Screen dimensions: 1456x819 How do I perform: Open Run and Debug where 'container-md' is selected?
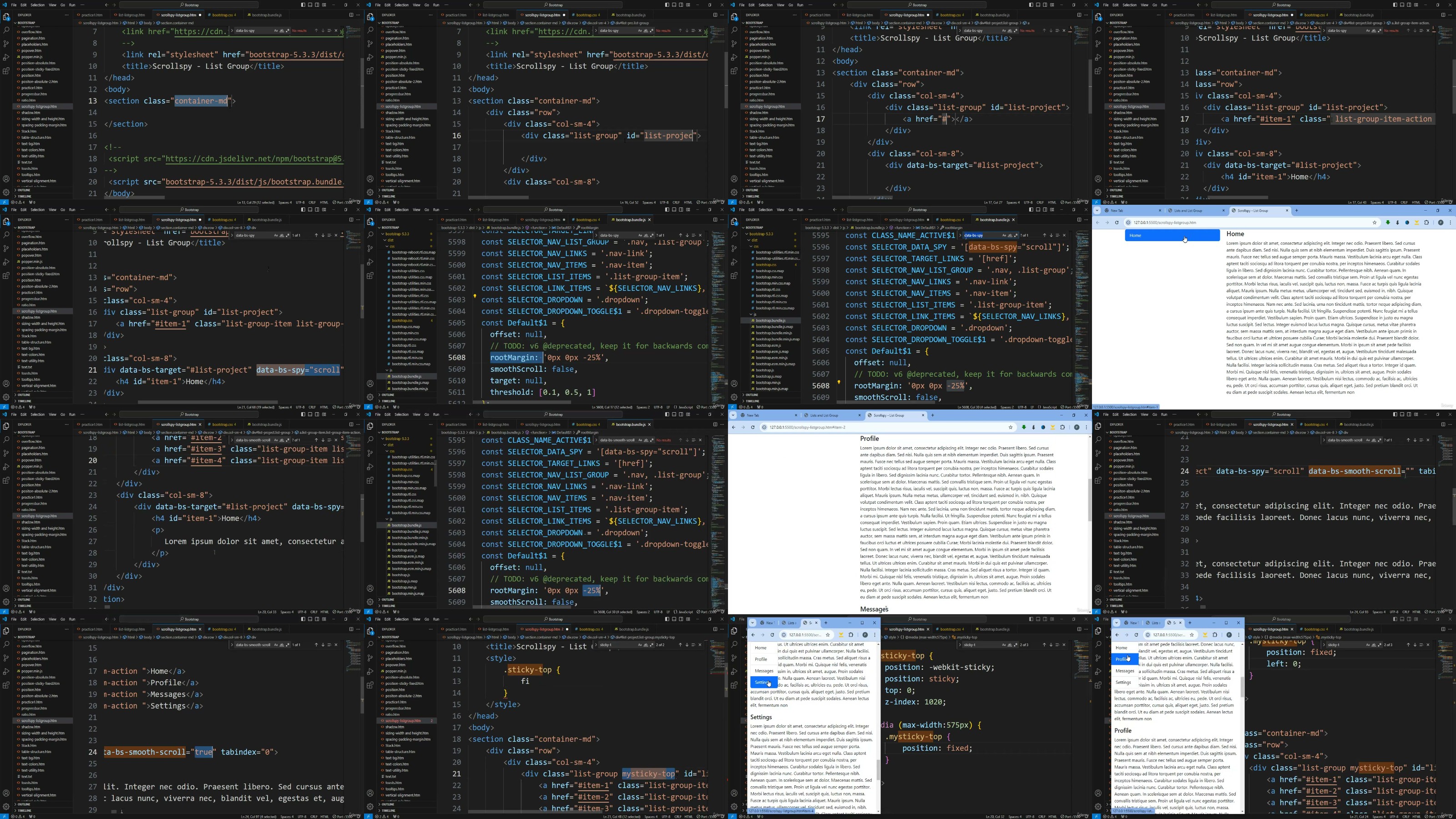[6, 58]
